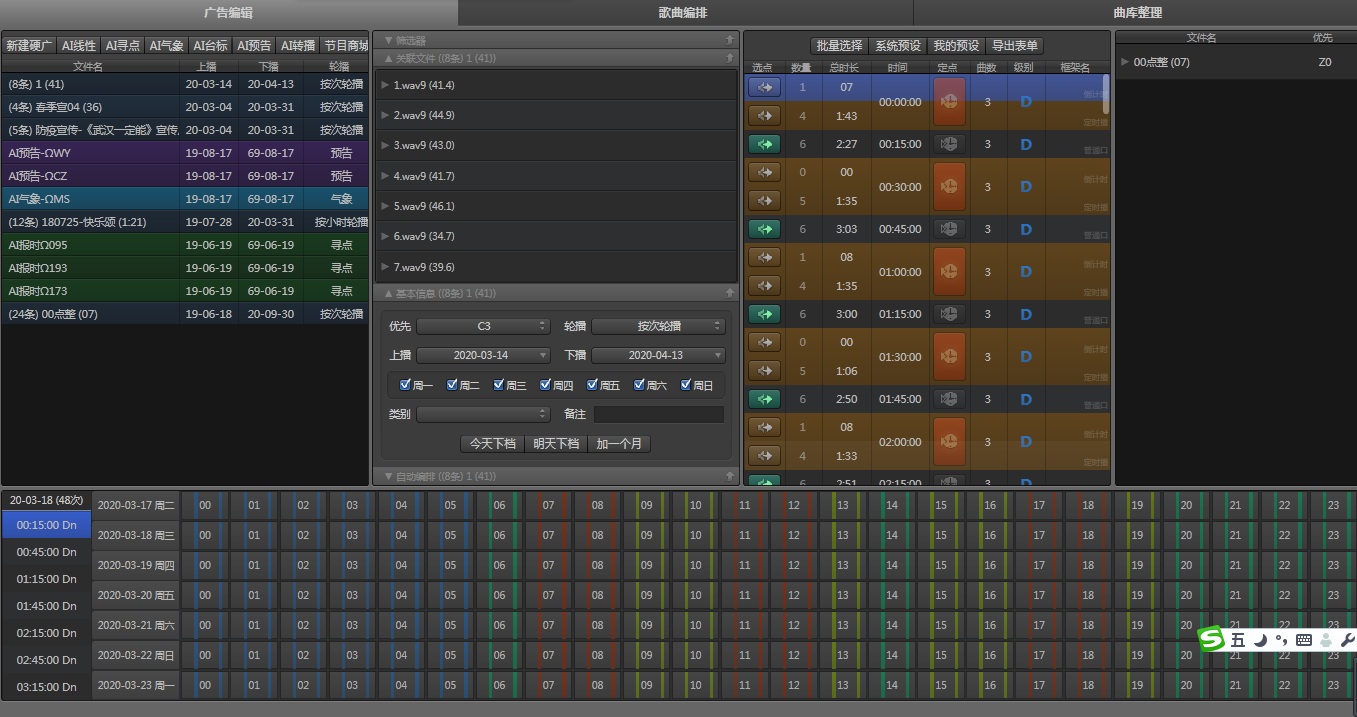This screenshot has height=717, width=1357.
Task: Switch to the 歌曲编排 tab
Action: click(x=685, y=13)
